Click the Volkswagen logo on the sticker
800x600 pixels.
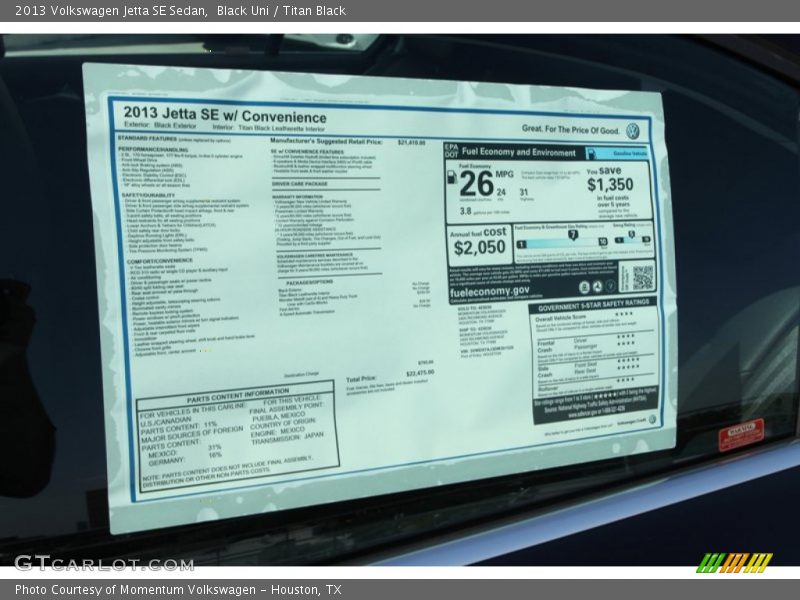click(633, 132)
